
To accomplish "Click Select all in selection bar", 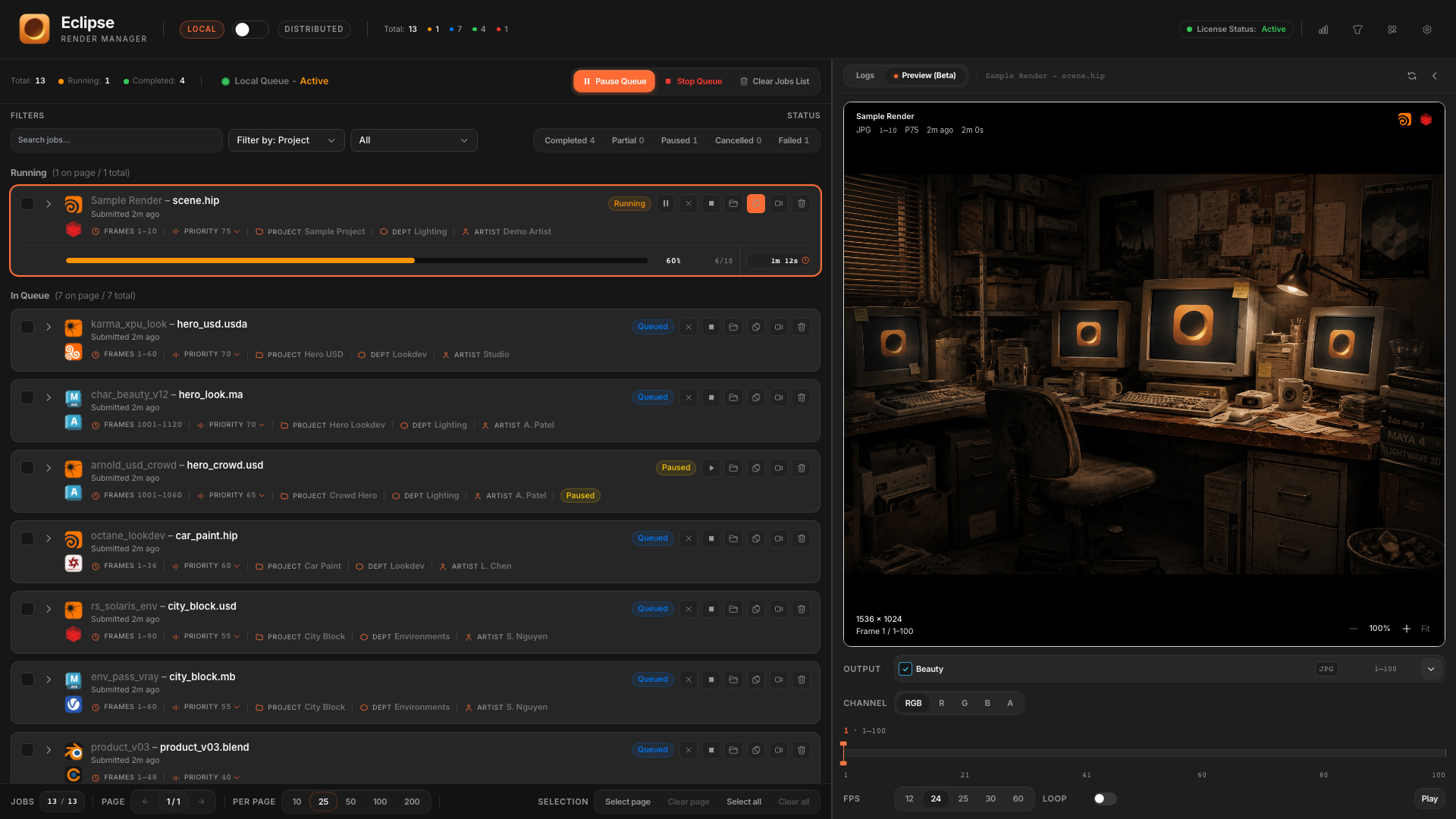I will coord(743,802).
